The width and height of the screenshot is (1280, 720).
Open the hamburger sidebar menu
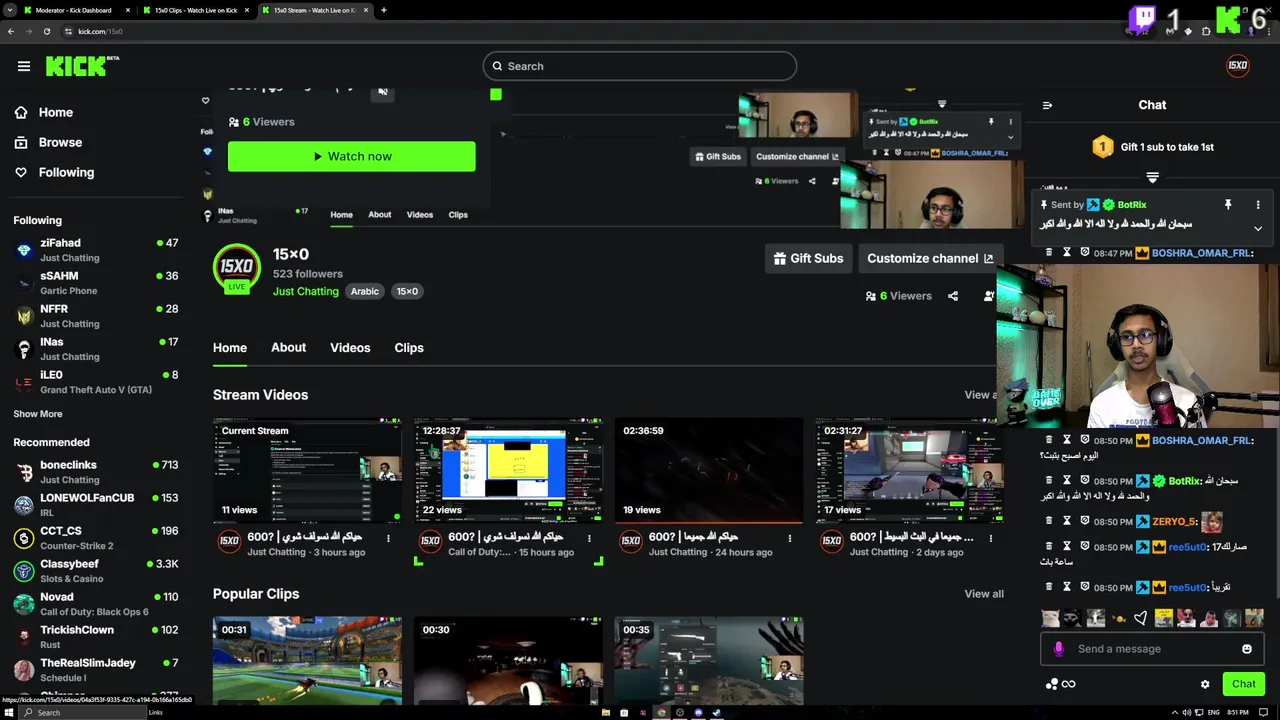[24, 66]
